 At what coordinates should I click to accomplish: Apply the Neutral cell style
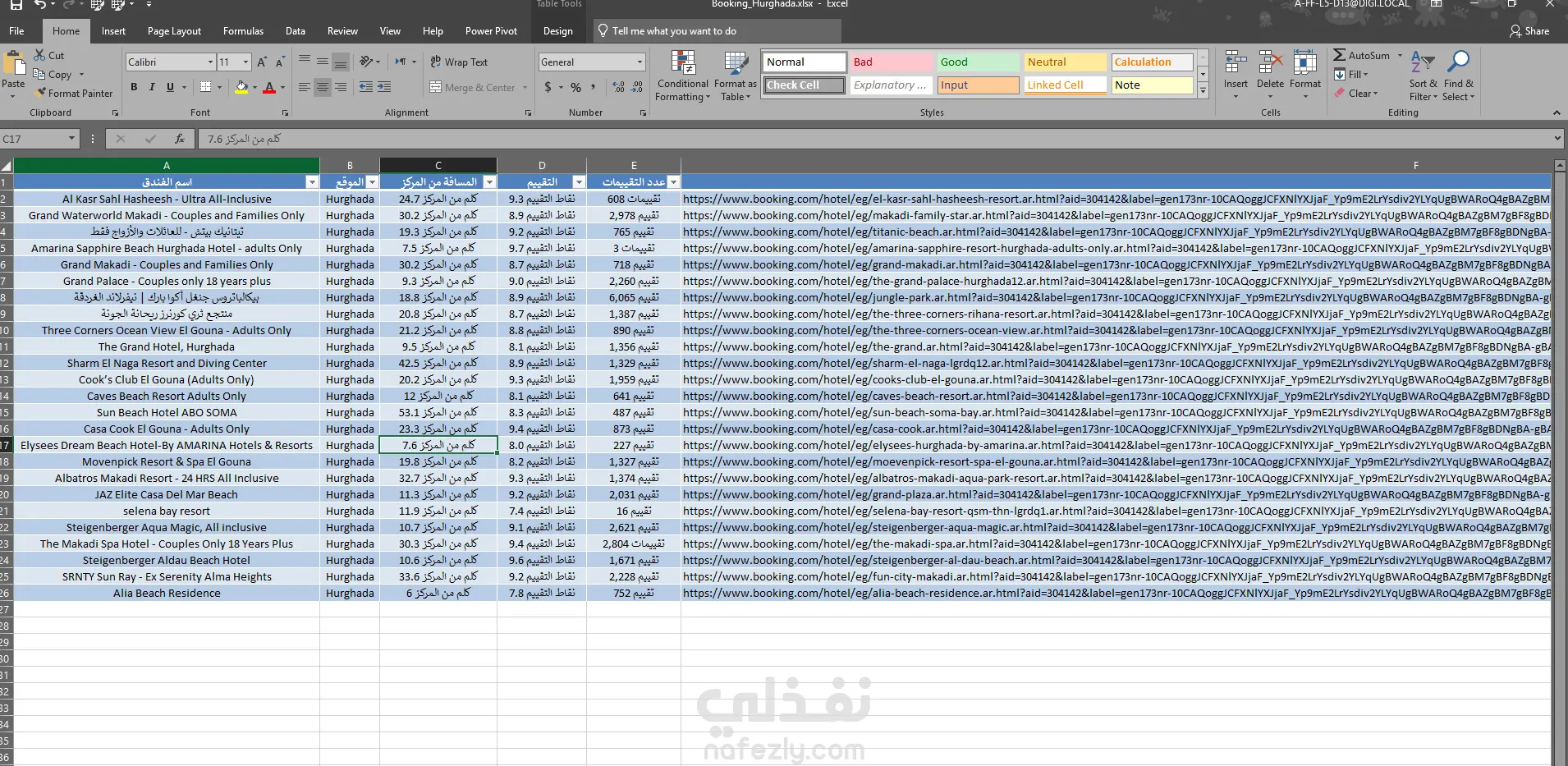pos(1065,62)
